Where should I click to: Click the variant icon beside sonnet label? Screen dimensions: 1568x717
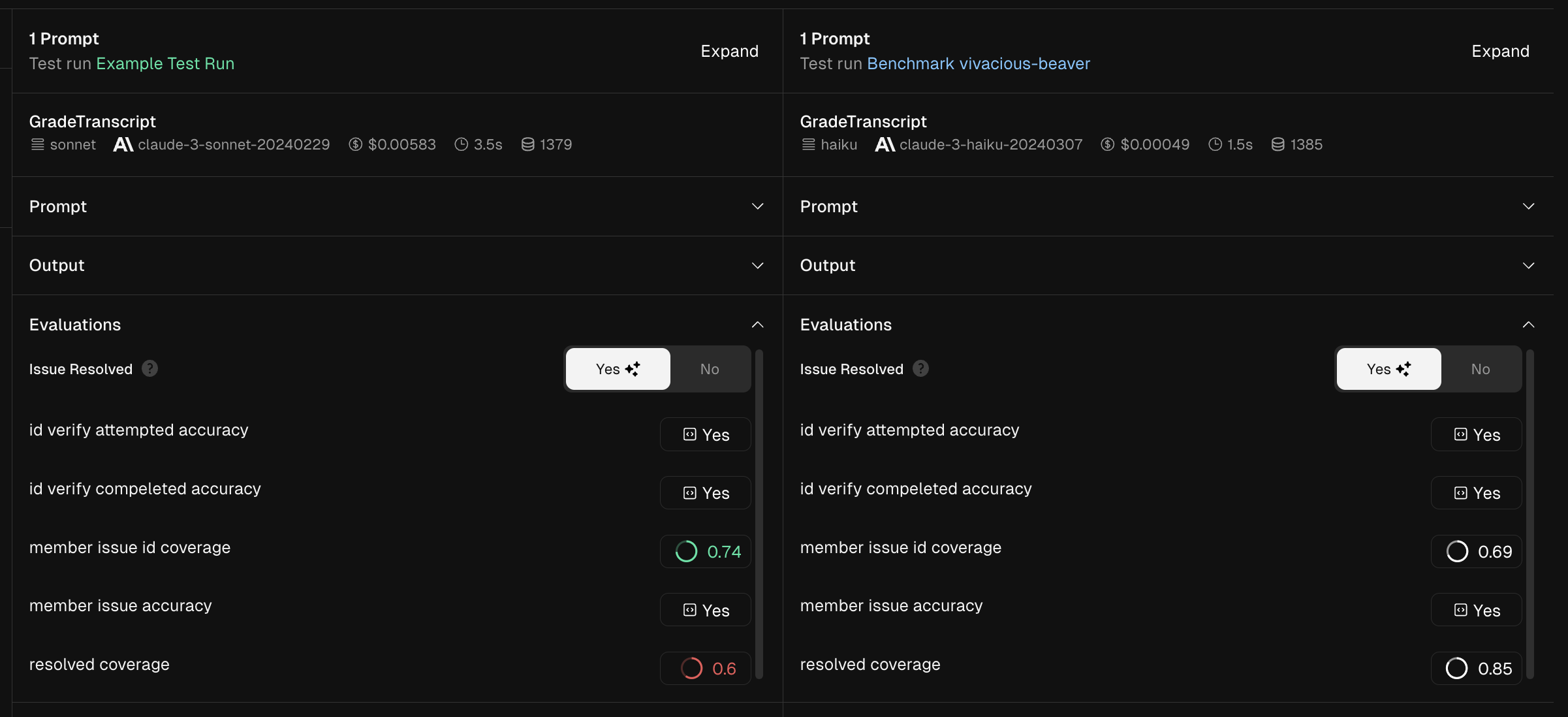[38, 144]
